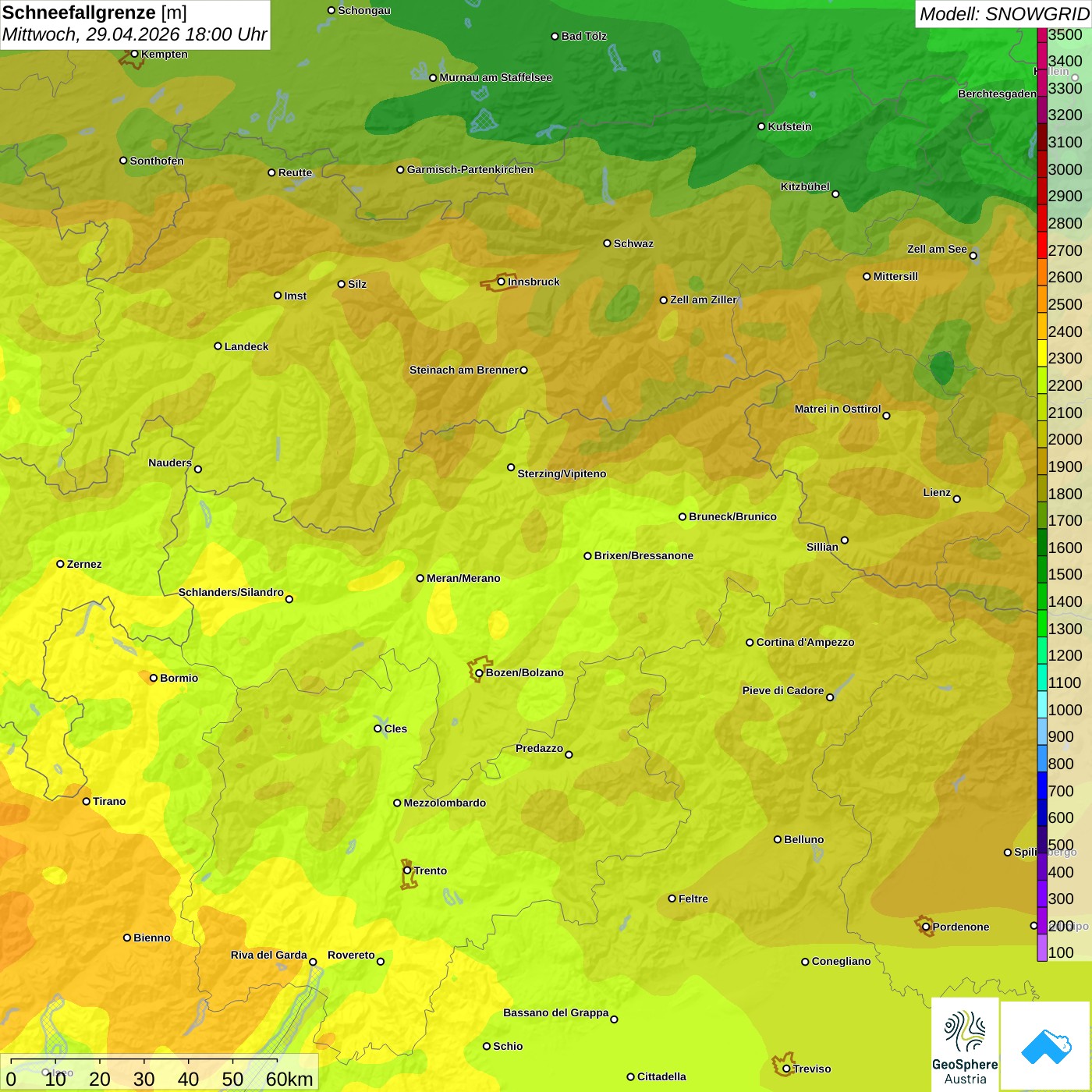Click the Kufstein location dot
The height and width of the screenshot is (1092, 1092).
761,126
